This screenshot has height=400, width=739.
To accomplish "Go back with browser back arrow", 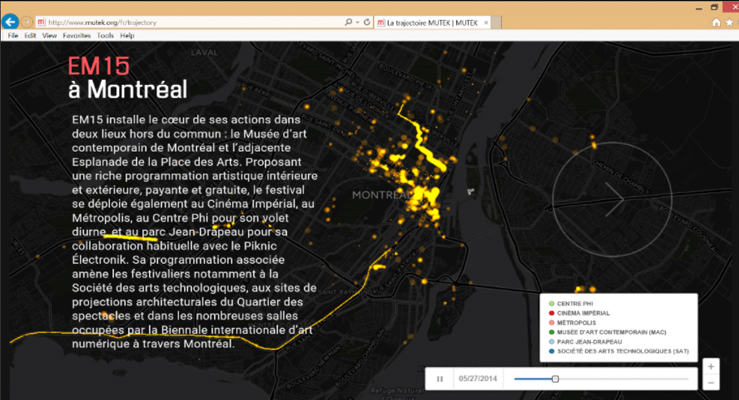I will (x=11, y=21).
